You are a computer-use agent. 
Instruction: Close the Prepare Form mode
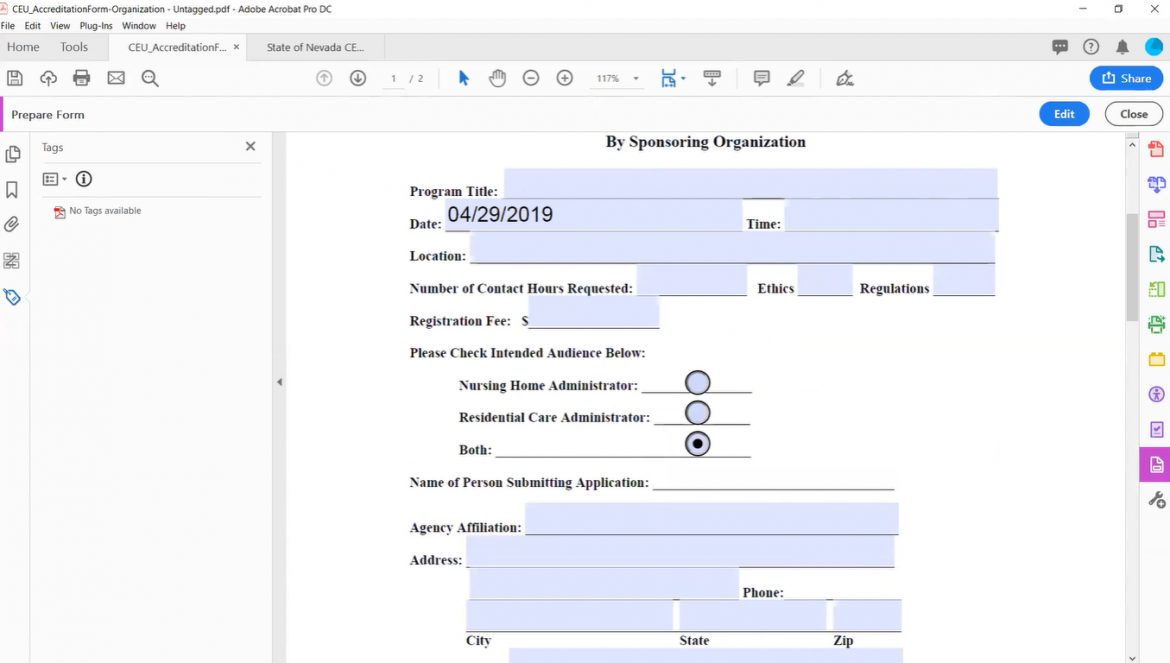(x=1132, y=113)
